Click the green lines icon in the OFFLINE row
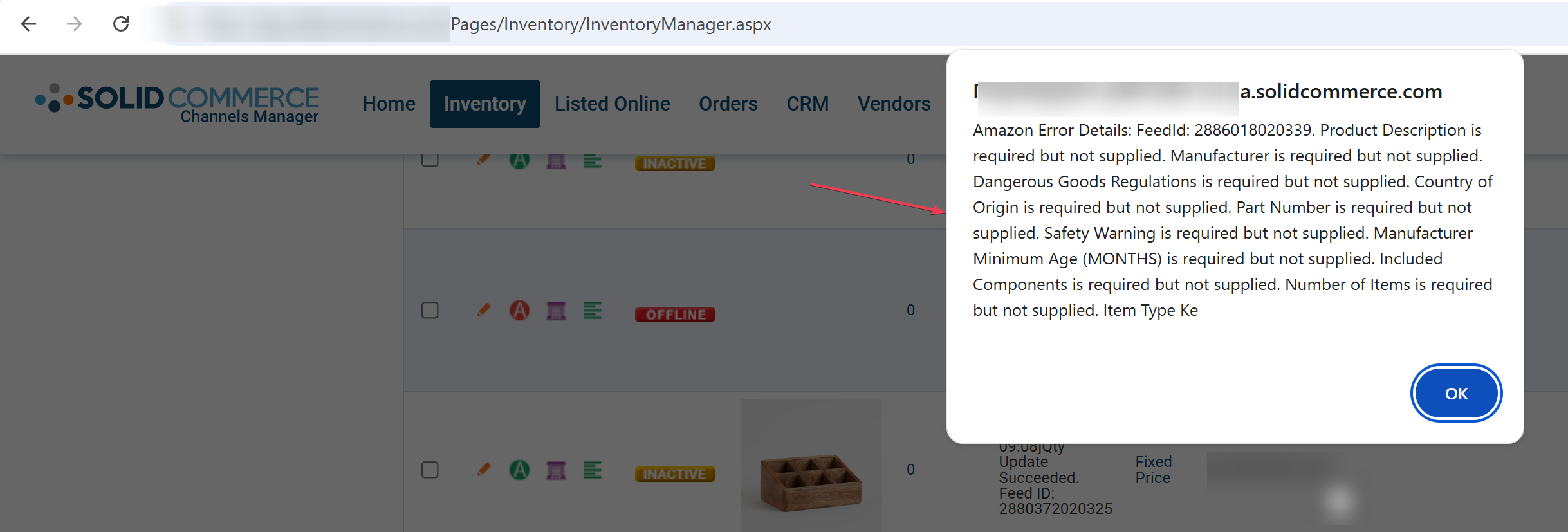 pos(593,311)
